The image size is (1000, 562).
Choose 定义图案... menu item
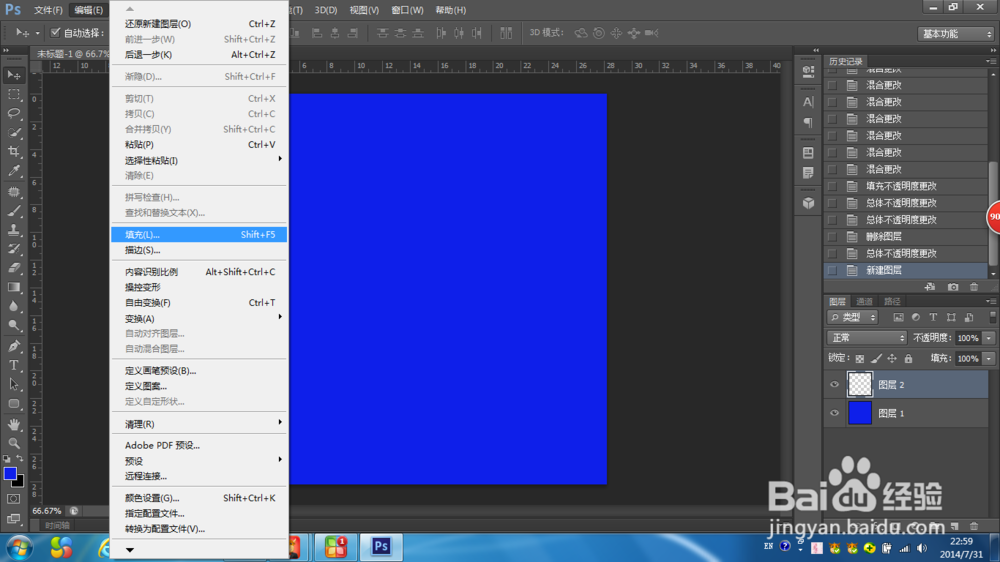click(x=199, y=386)
